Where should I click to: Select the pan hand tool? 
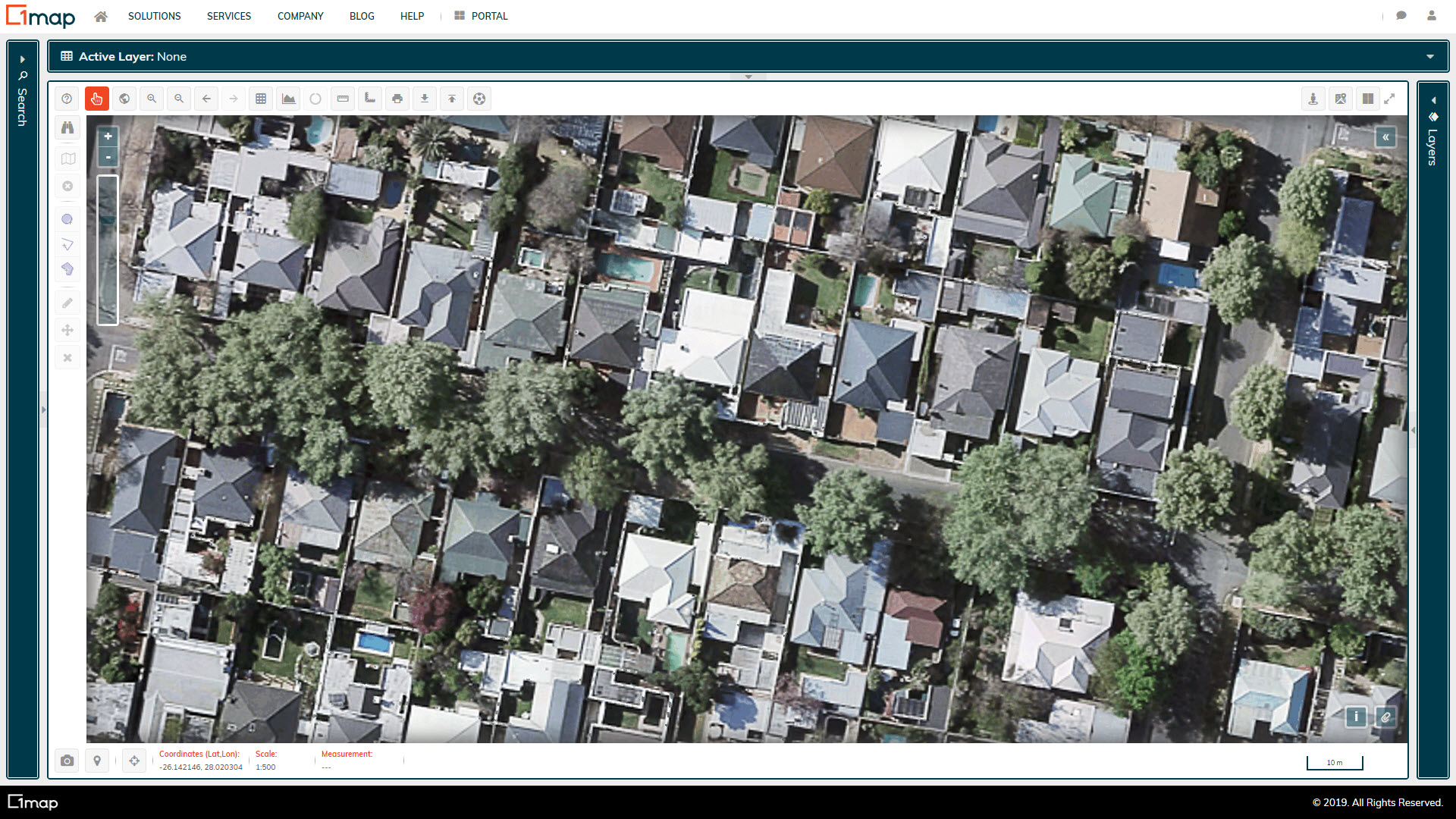tap(97, 99)
